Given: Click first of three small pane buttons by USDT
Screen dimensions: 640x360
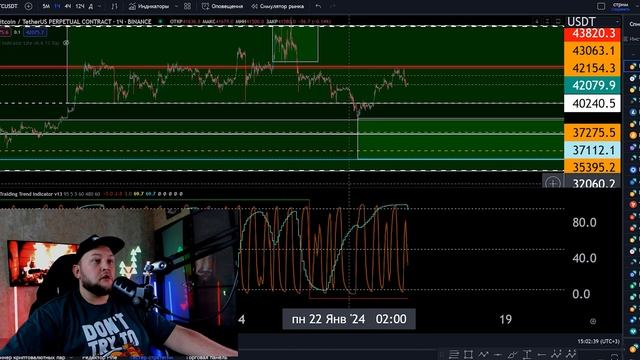Looking at the screenshot, I should click(x=537, y=21).
